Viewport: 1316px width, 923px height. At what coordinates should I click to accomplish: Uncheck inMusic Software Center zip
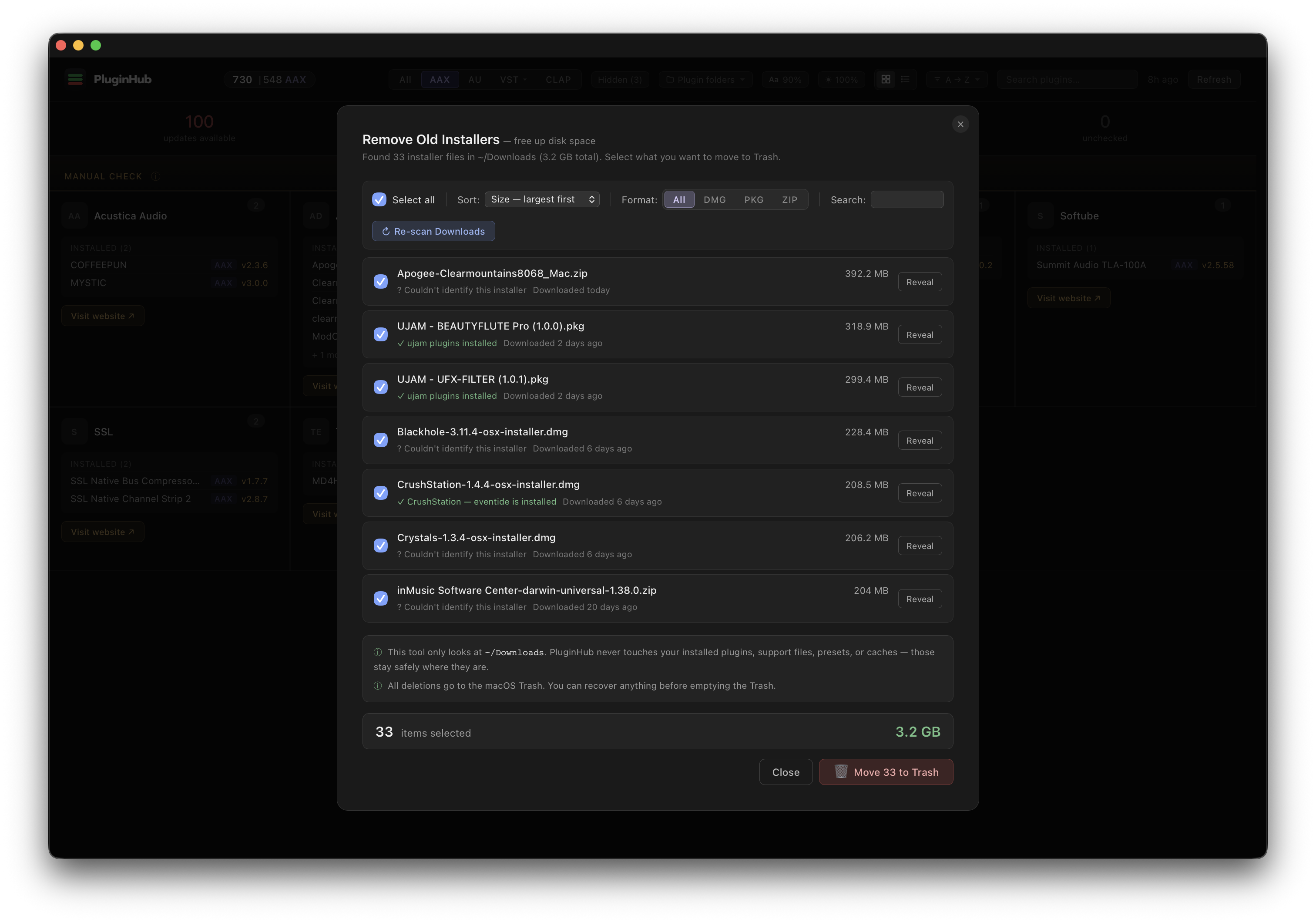point(381,599)
